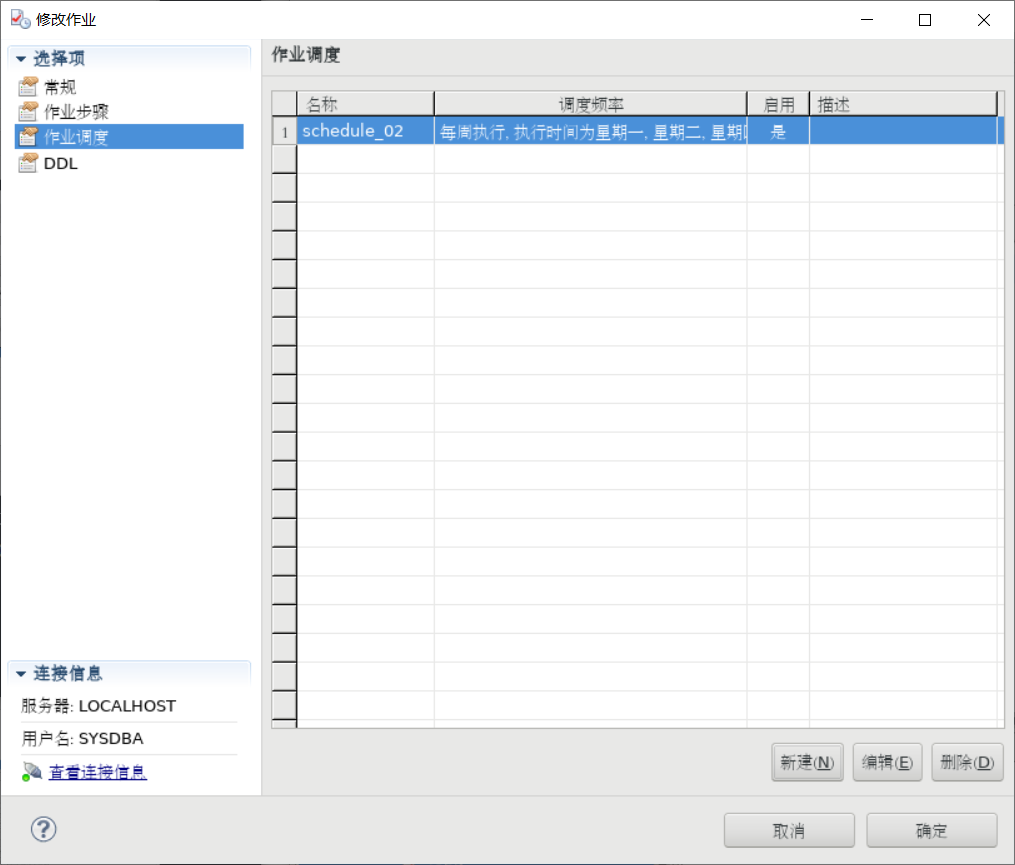The height and width of the screenshot is (865, 1015).
Task: Collapse the 连接信息 section
Action: 21,674
